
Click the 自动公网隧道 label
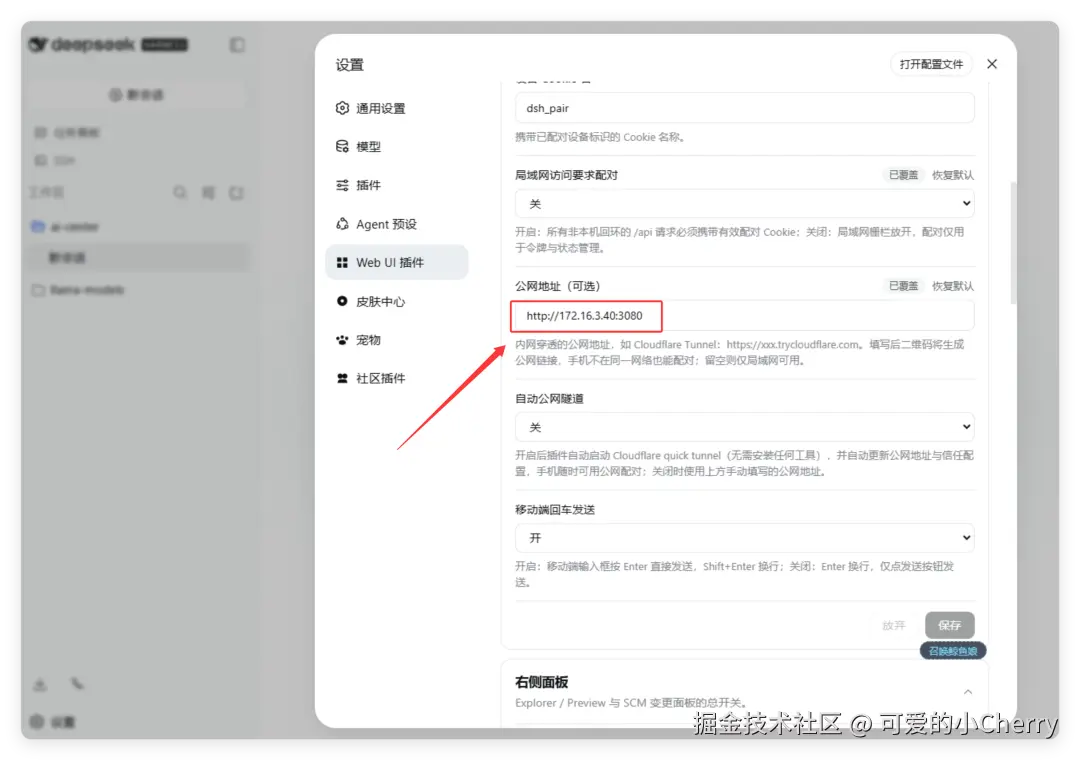point(549,398)
